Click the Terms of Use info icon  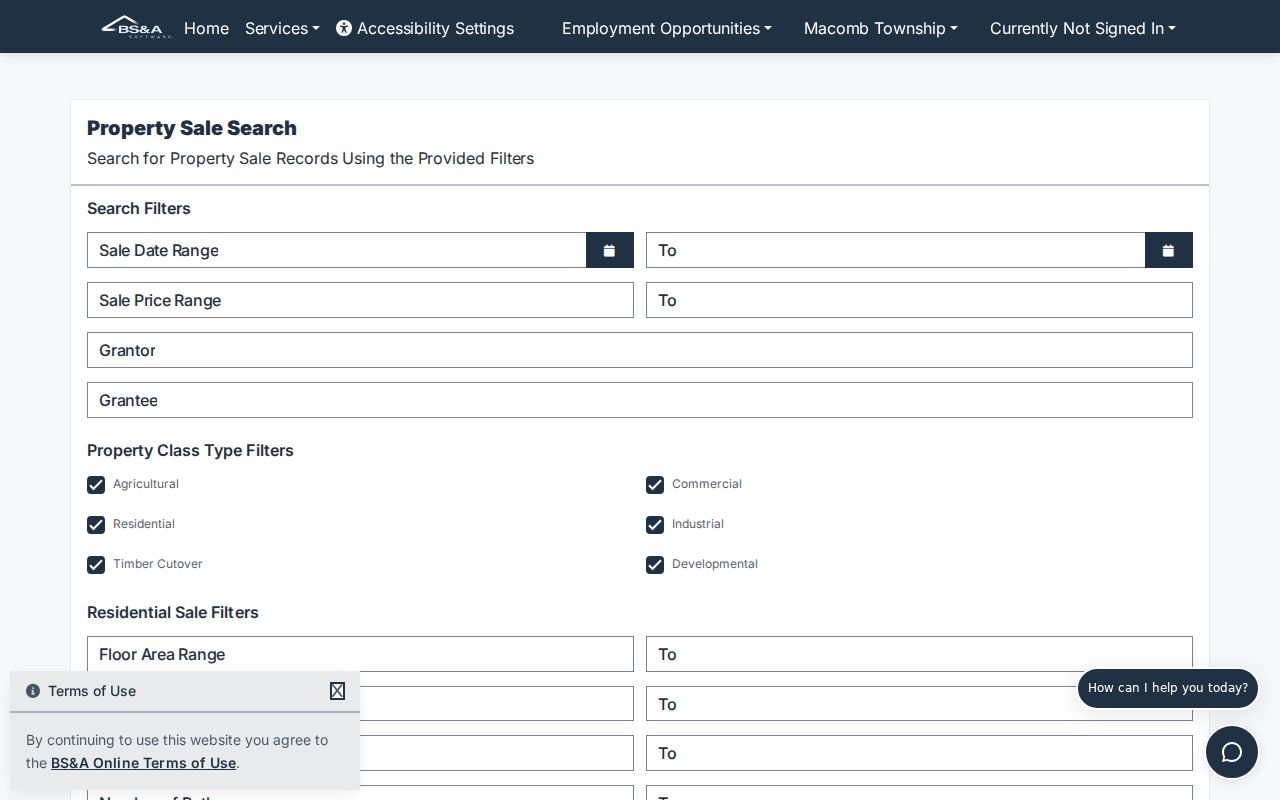coord(33,691)
